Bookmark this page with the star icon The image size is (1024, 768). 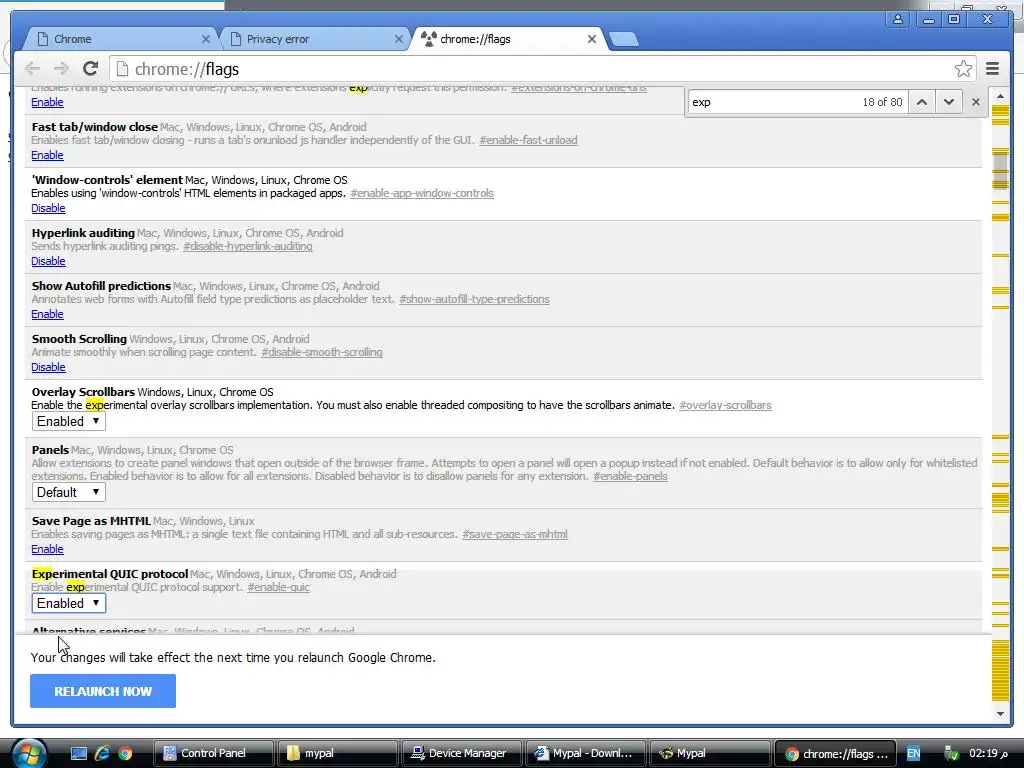pos(963,69)
